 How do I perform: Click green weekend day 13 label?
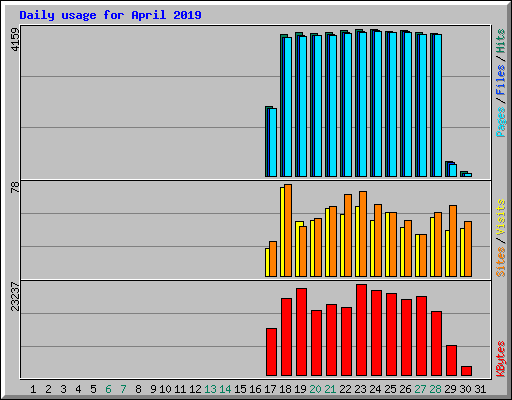pyautogui.click(x=210, y=389)
